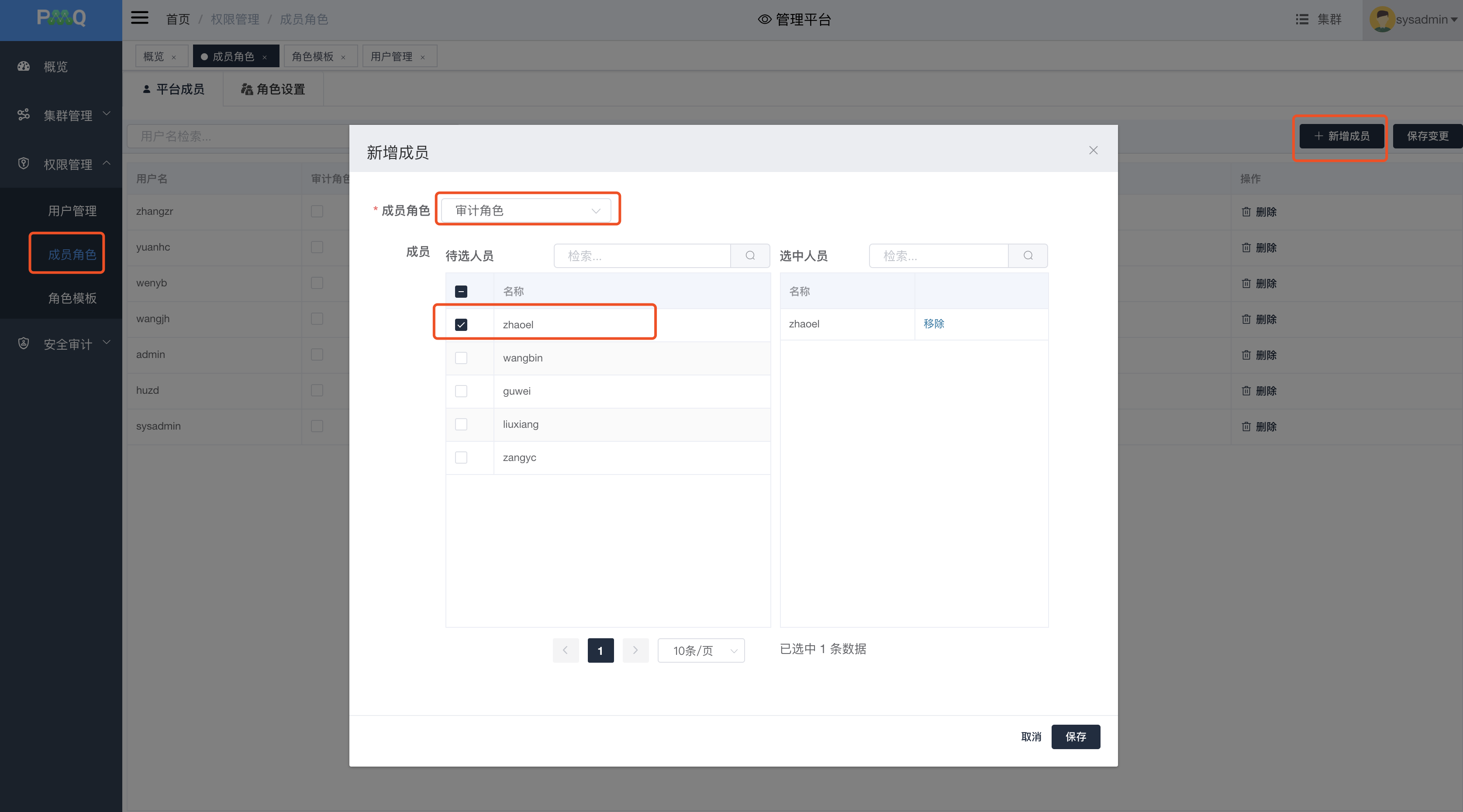Click the hamburger menu collapse icon
Viewport: 1463px width, 812px height.
139,18
